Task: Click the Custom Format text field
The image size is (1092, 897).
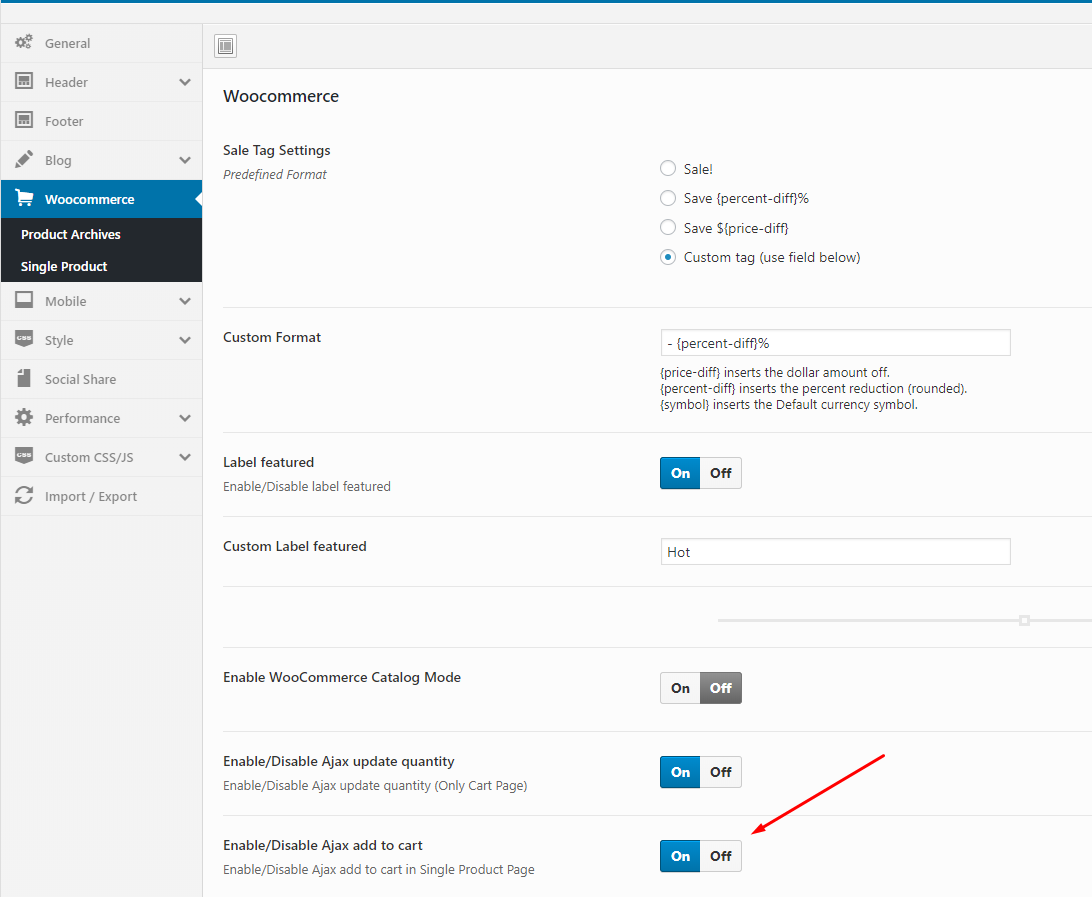Action: click(835, 343)
